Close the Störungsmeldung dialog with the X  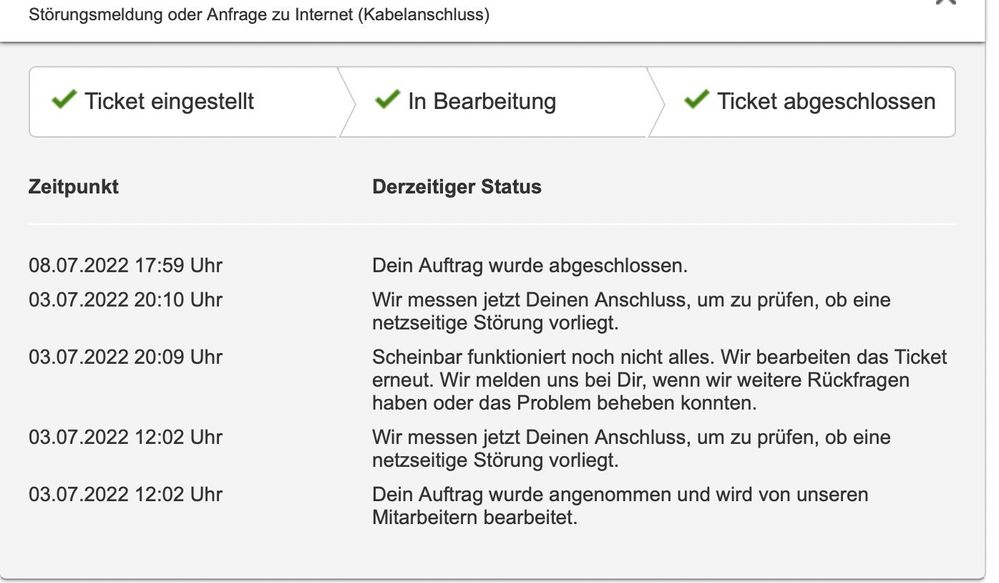pyautogui.click(x=945, y=3)
